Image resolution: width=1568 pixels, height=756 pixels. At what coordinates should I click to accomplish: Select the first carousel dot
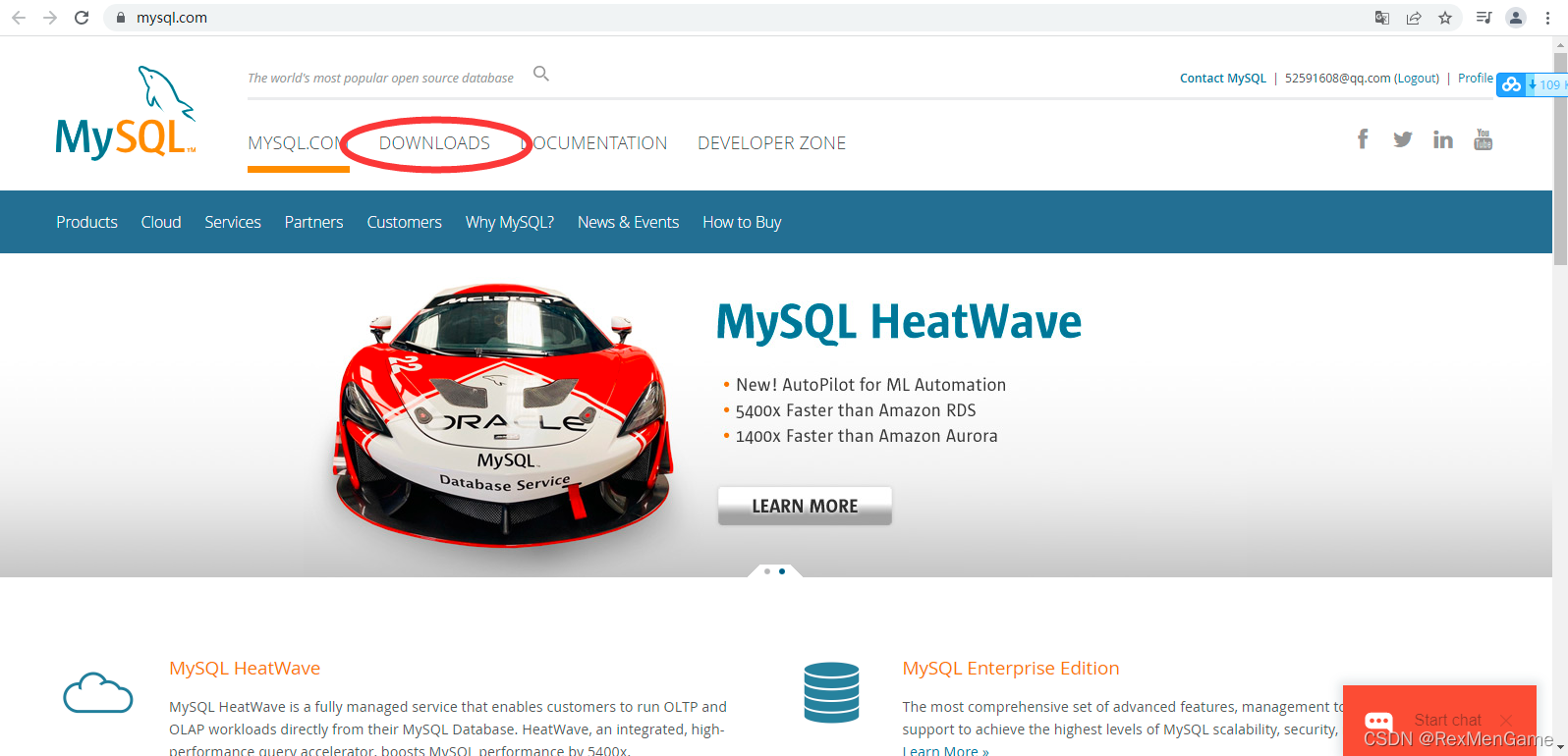point(767,570)
